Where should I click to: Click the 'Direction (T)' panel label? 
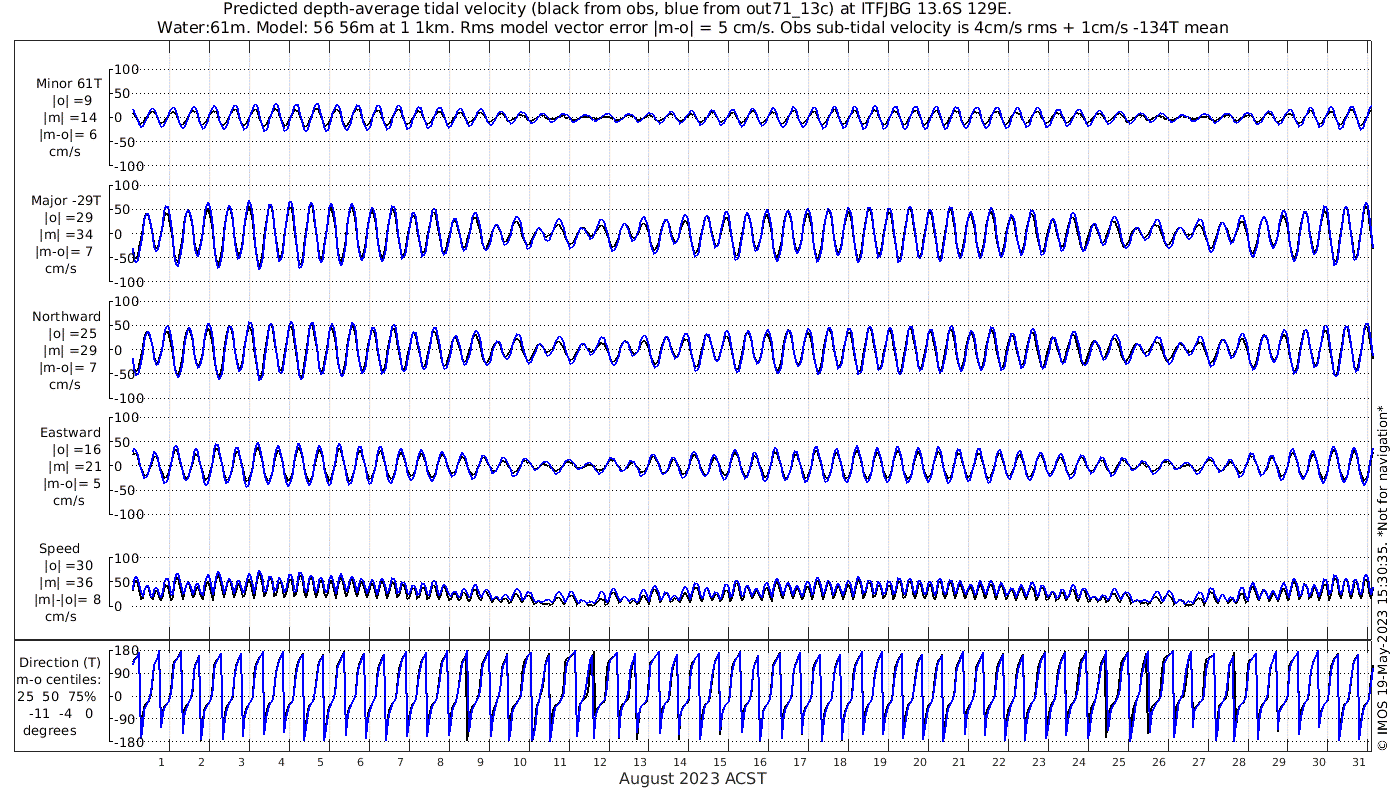tap(60, 662)
